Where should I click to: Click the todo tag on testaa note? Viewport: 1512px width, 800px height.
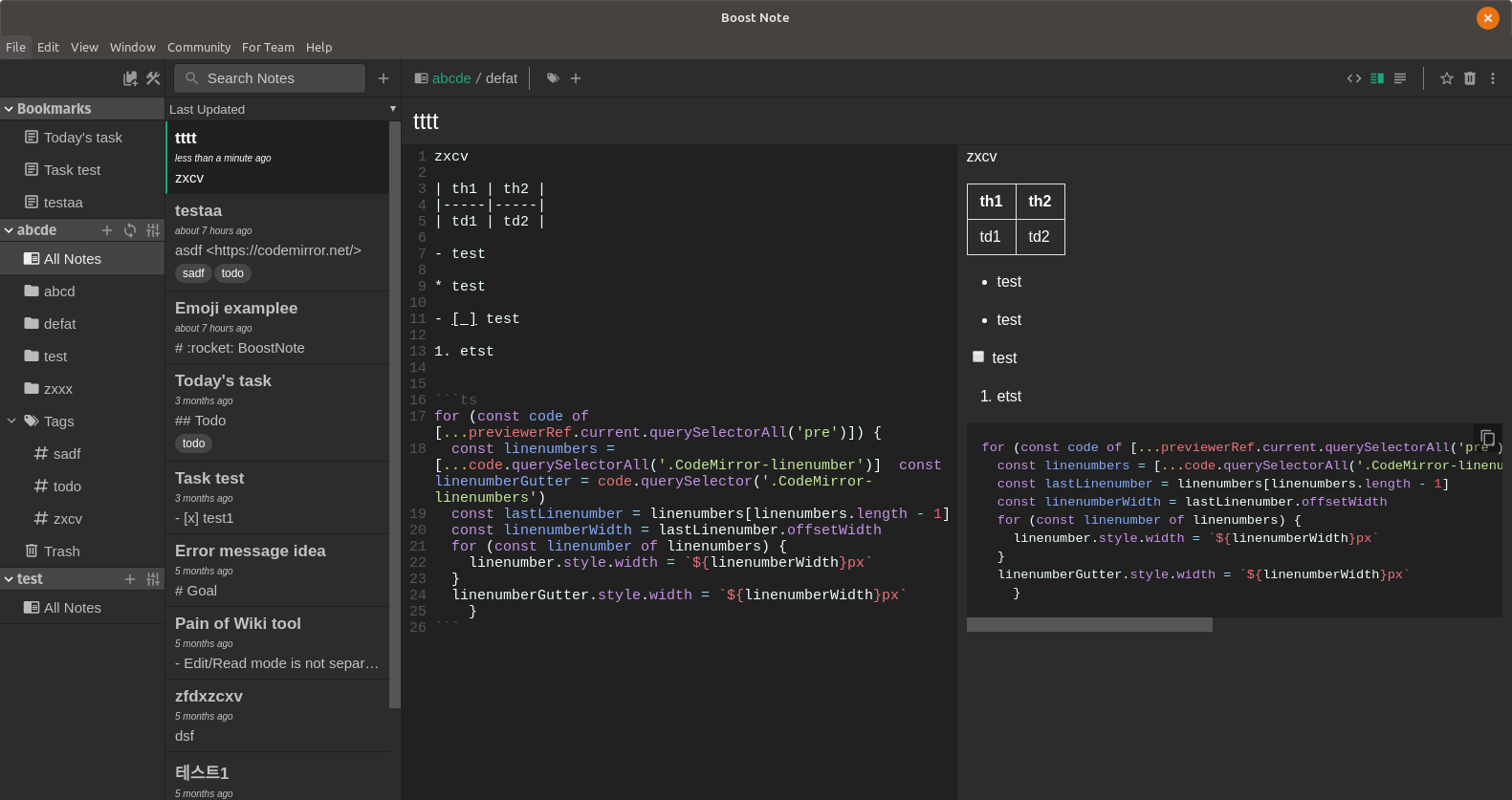tap(232, 273)
